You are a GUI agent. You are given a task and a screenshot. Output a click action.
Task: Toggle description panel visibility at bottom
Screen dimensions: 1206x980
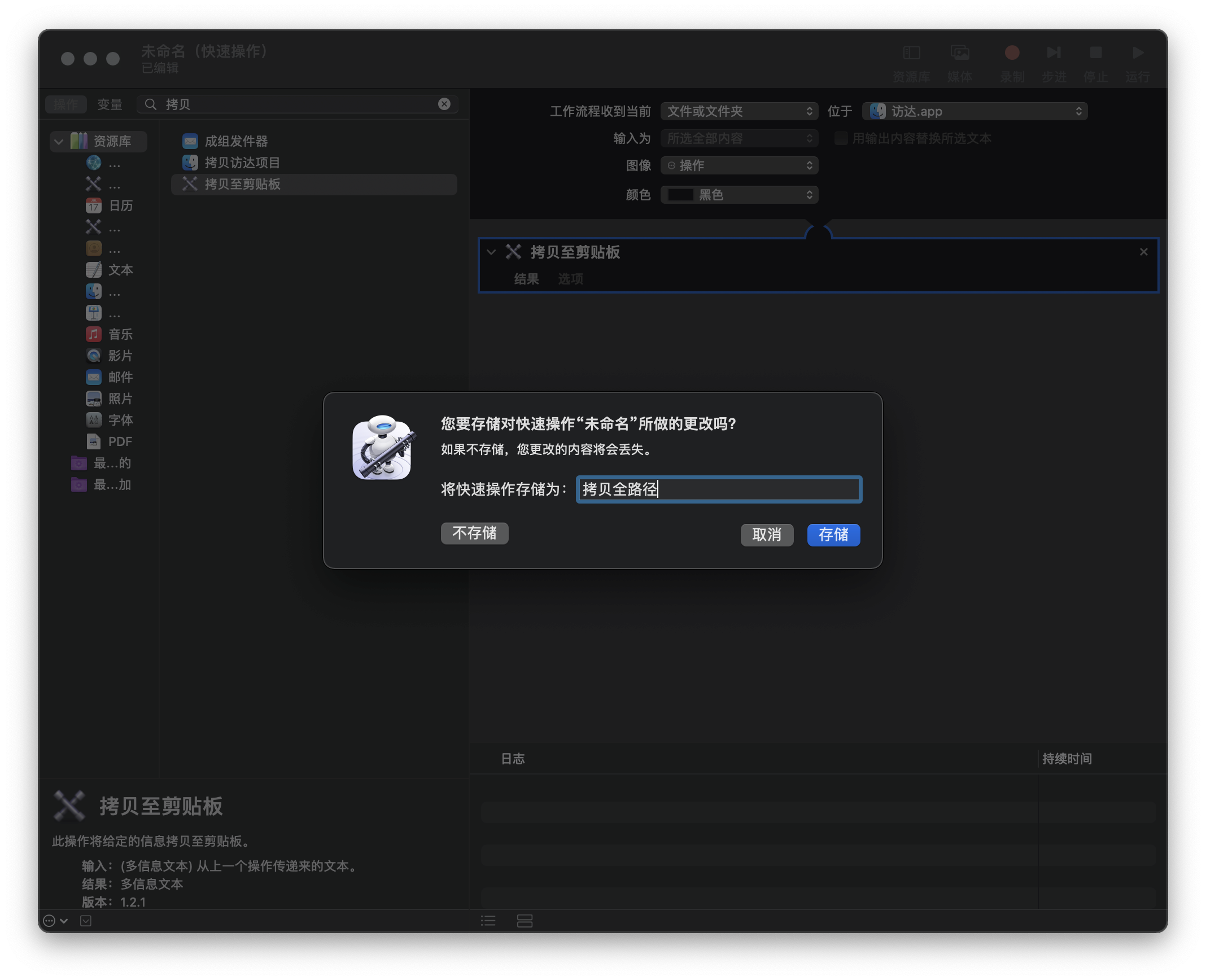86,921
